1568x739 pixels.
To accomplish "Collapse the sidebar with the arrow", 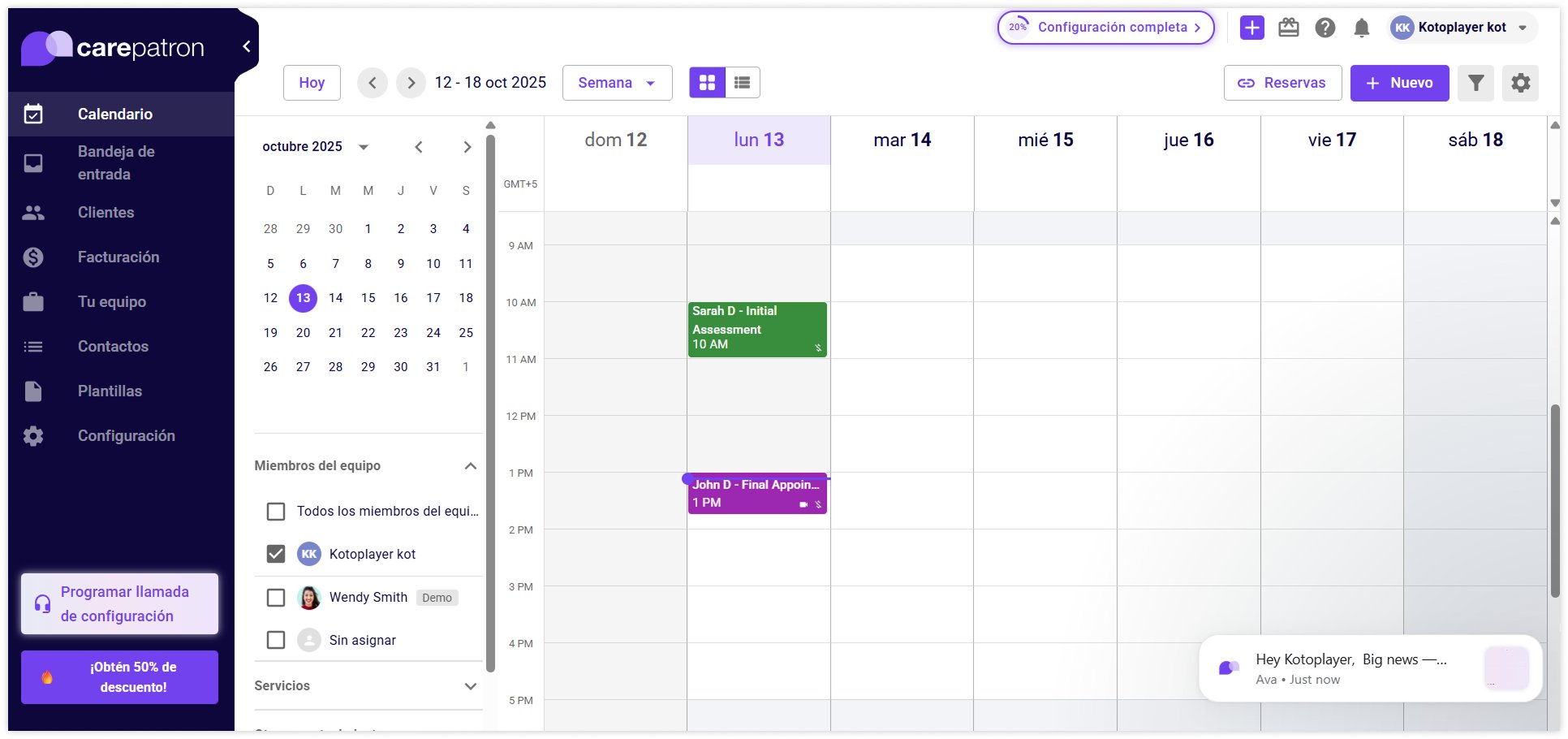I will tap(247, 46).
